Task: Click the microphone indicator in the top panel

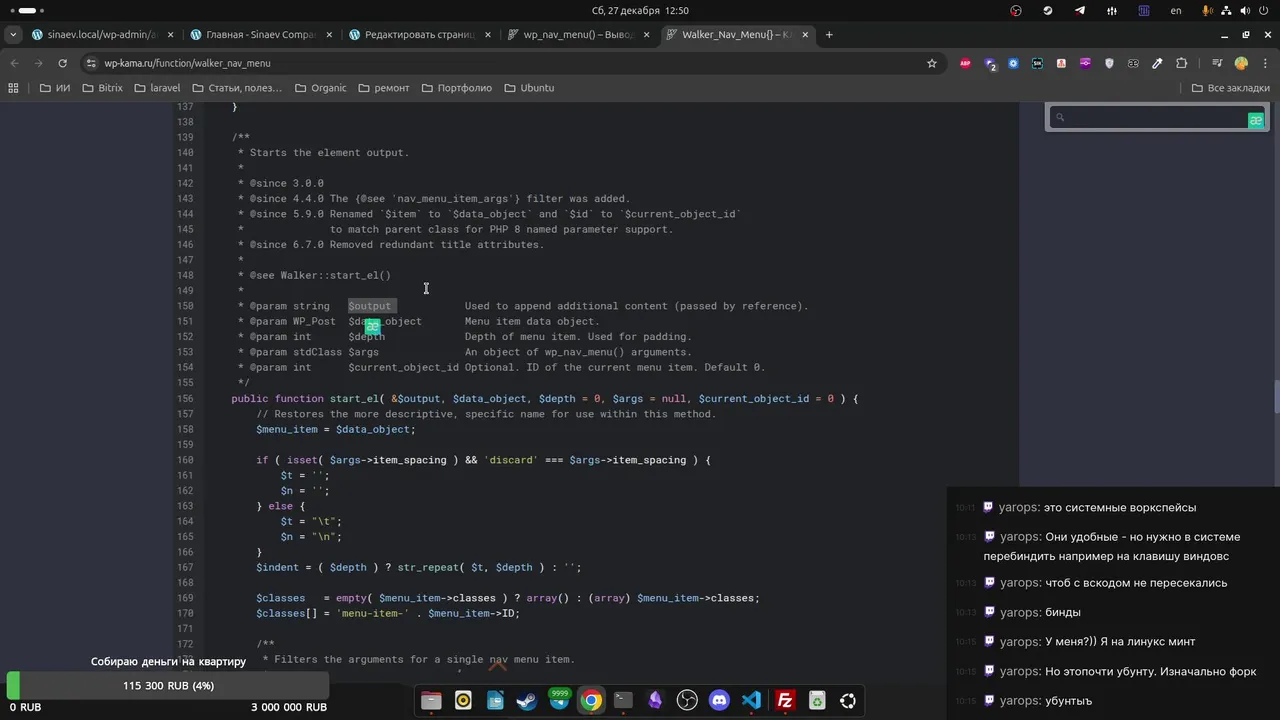Action: point(1208,10)
